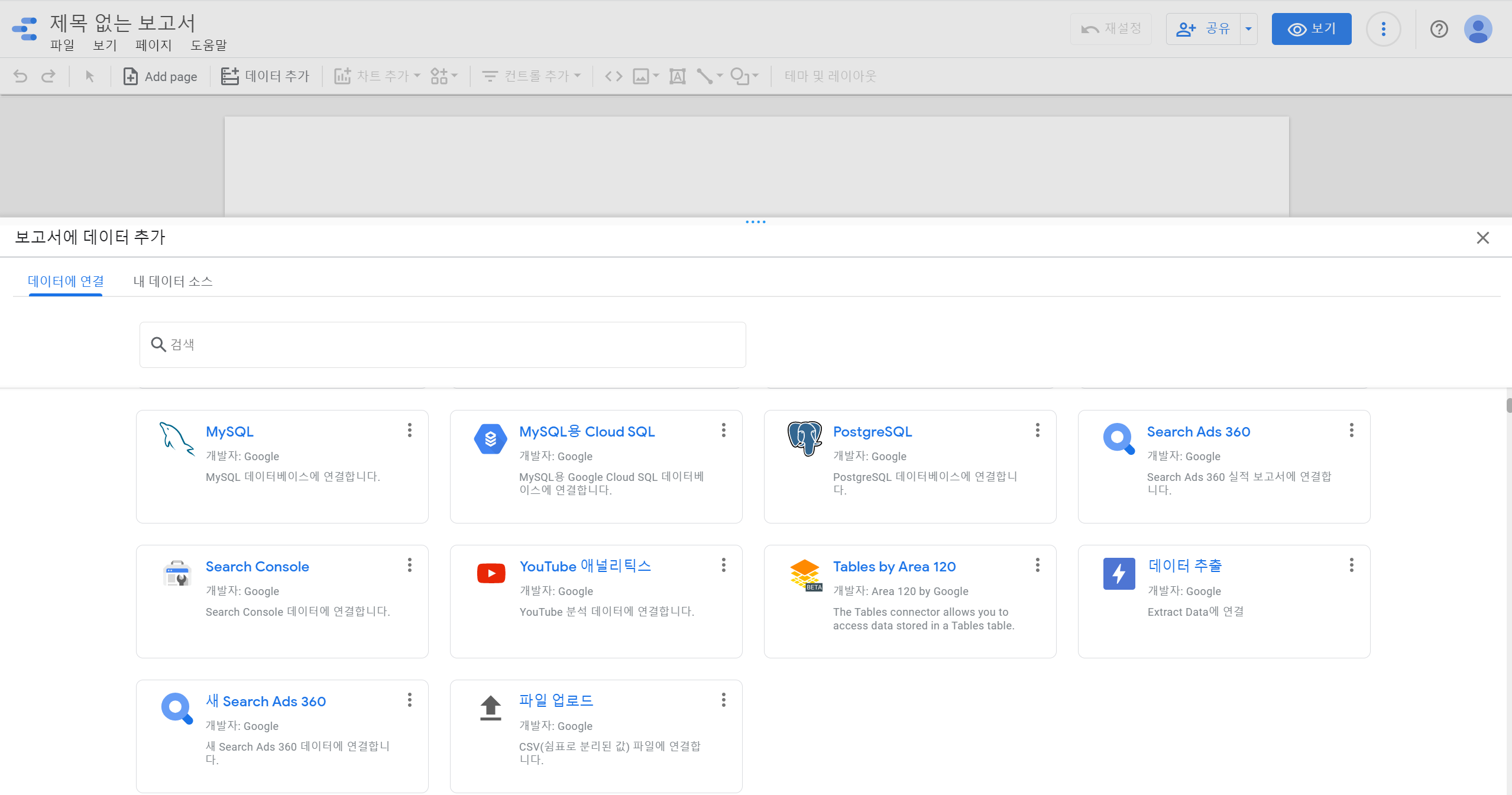Click the blue 보기 view button
Image resolution: width=1512 pixels, height=795 pixels.
[x=1311, y=29]
